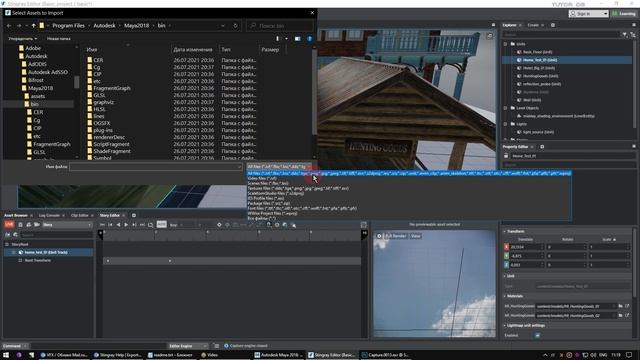Image resolution: width=640 pixels, height=360 pixels.
Task: Add a keyframe with the diamond icon
Action: click(219, 225)
